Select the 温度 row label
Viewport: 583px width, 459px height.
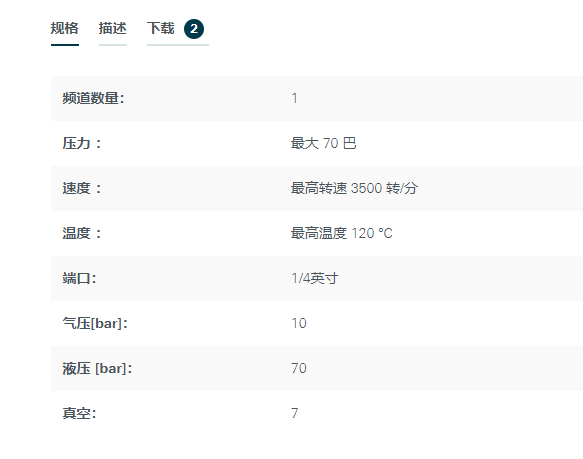[81, 234]
